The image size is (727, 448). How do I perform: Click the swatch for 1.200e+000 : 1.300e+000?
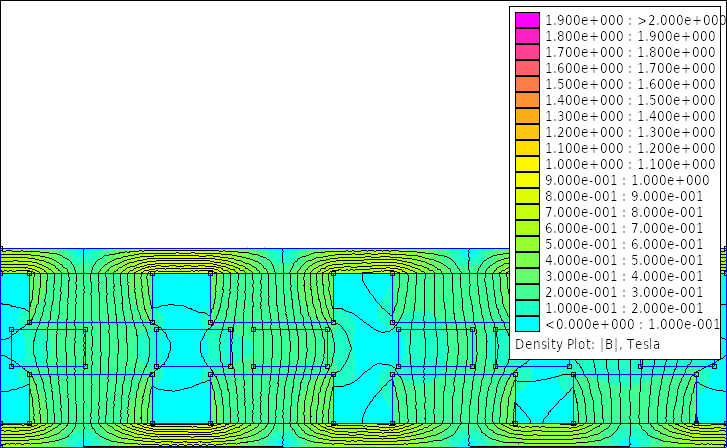(527, 132)
